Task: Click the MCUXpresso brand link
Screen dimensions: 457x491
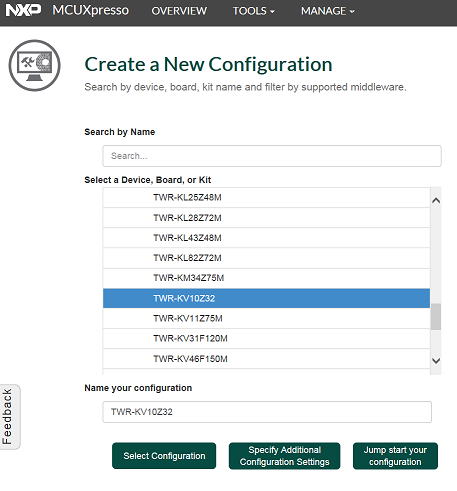Action: 90,10
